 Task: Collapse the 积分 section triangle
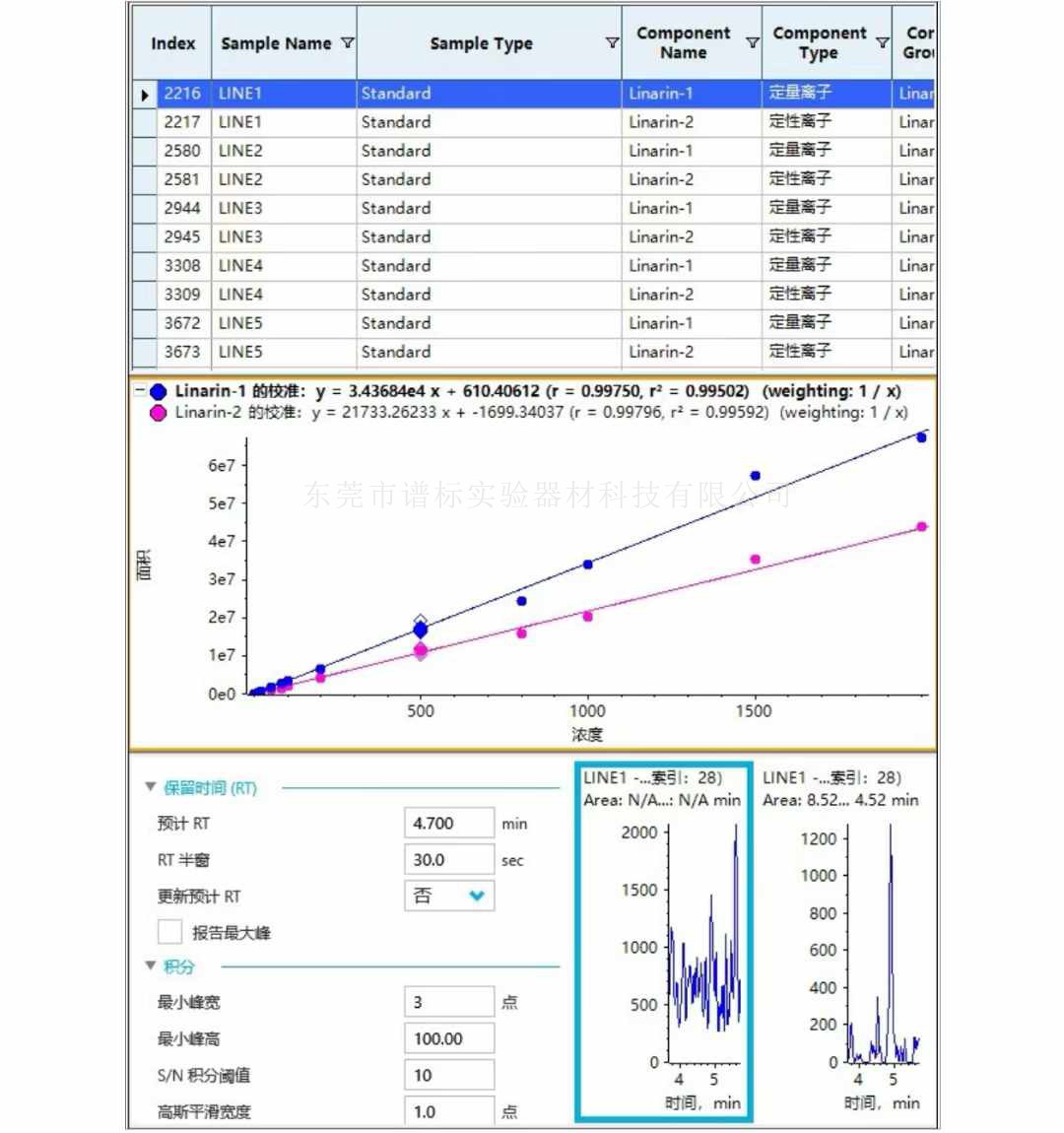(x=151, y=966)
